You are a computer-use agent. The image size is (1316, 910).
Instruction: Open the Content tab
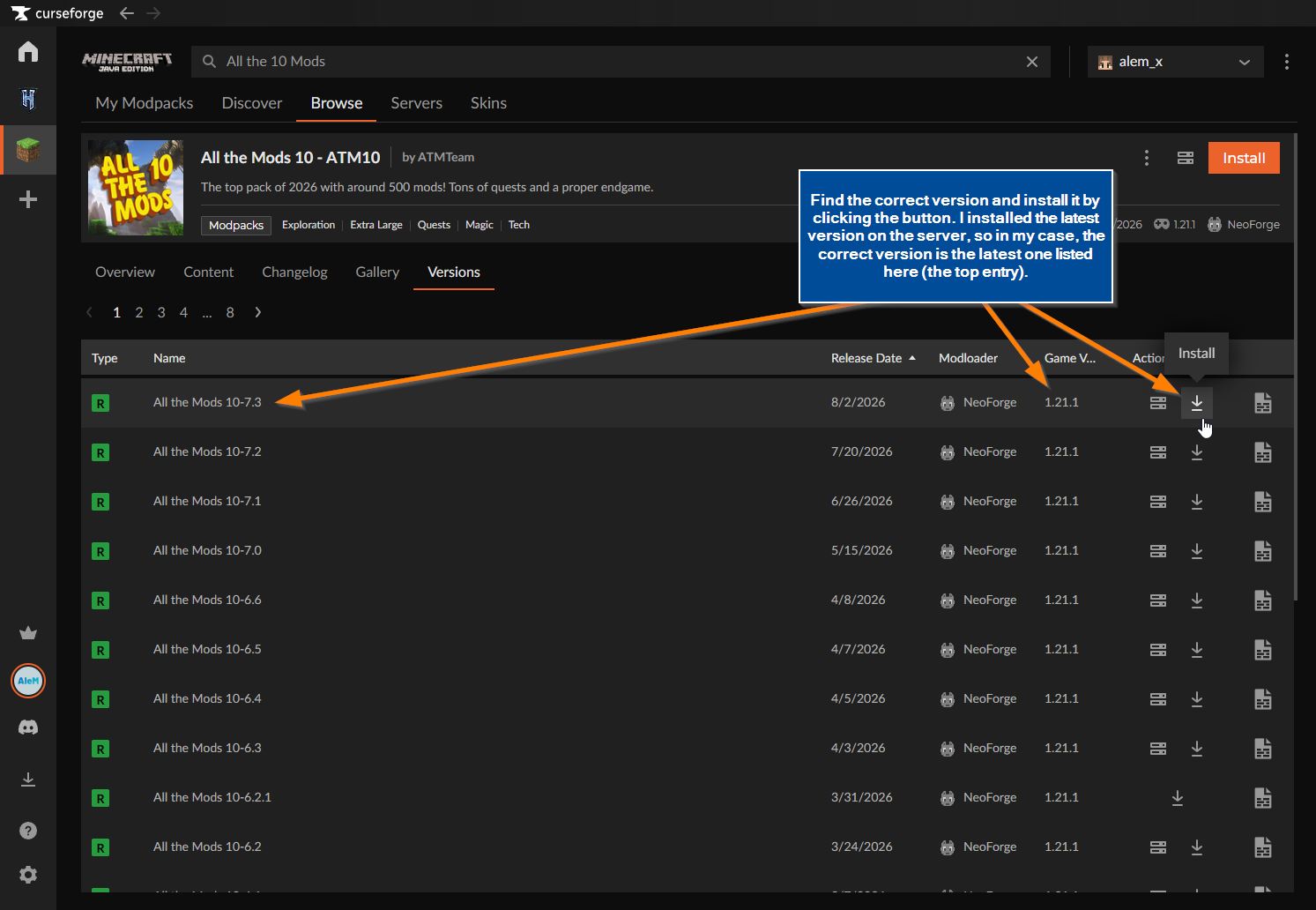click(x=208, y=272)
